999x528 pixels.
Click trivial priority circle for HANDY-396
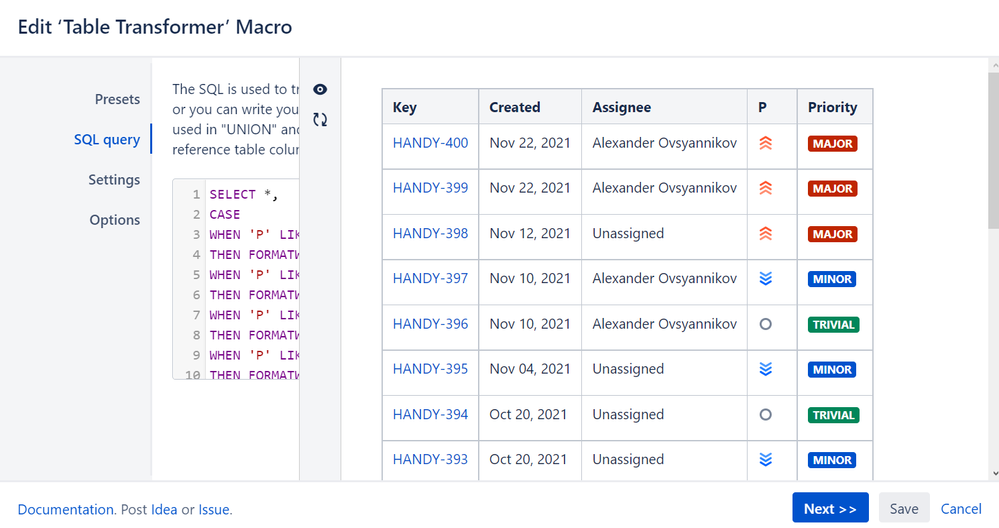766,324
